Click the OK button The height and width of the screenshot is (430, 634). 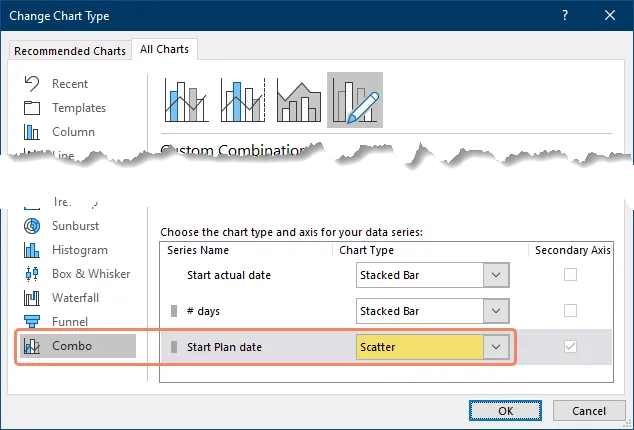click(505, 410)
